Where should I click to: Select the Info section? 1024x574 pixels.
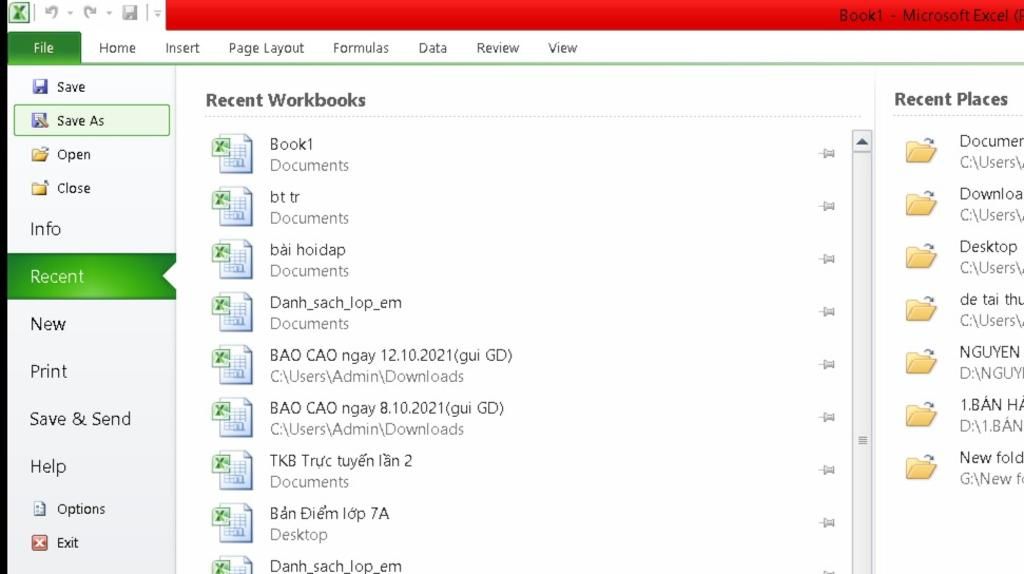coord(91,229)
